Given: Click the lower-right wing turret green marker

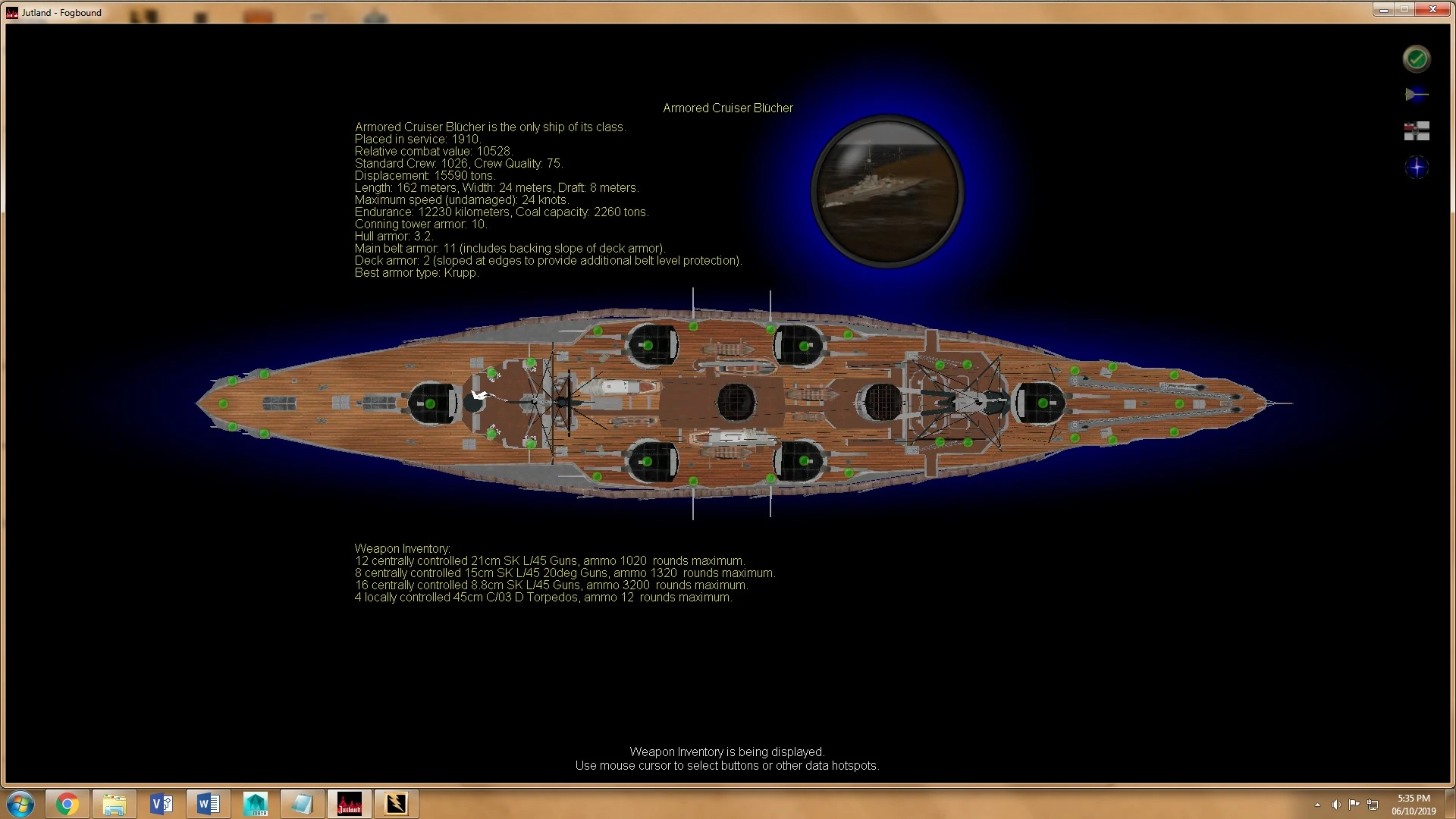Looking at the screenshot, I should pyautogui.click(x=804, y=461).
